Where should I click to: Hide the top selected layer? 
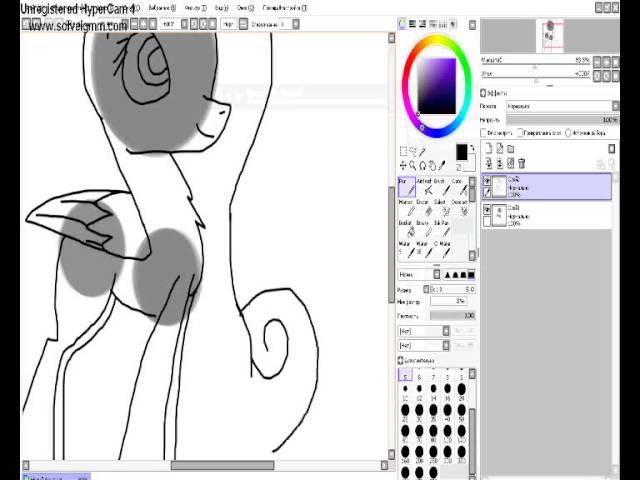(487, 181)
